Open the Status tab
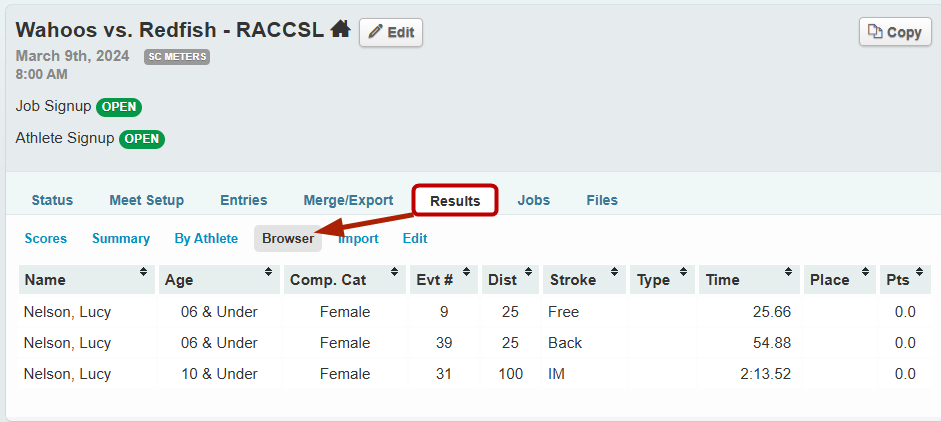Screen dimensions: 941x422 tap(52, 200)
